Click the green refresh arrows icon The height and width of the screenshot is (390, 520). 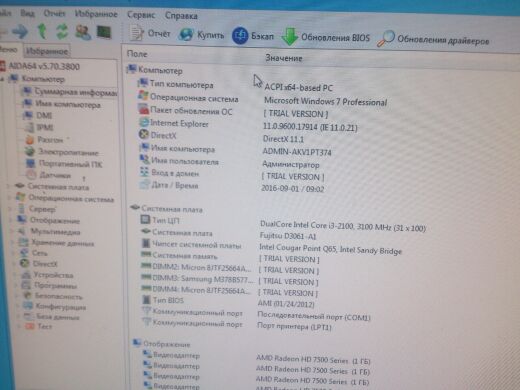pyautogui.click(x=62, y=32)
